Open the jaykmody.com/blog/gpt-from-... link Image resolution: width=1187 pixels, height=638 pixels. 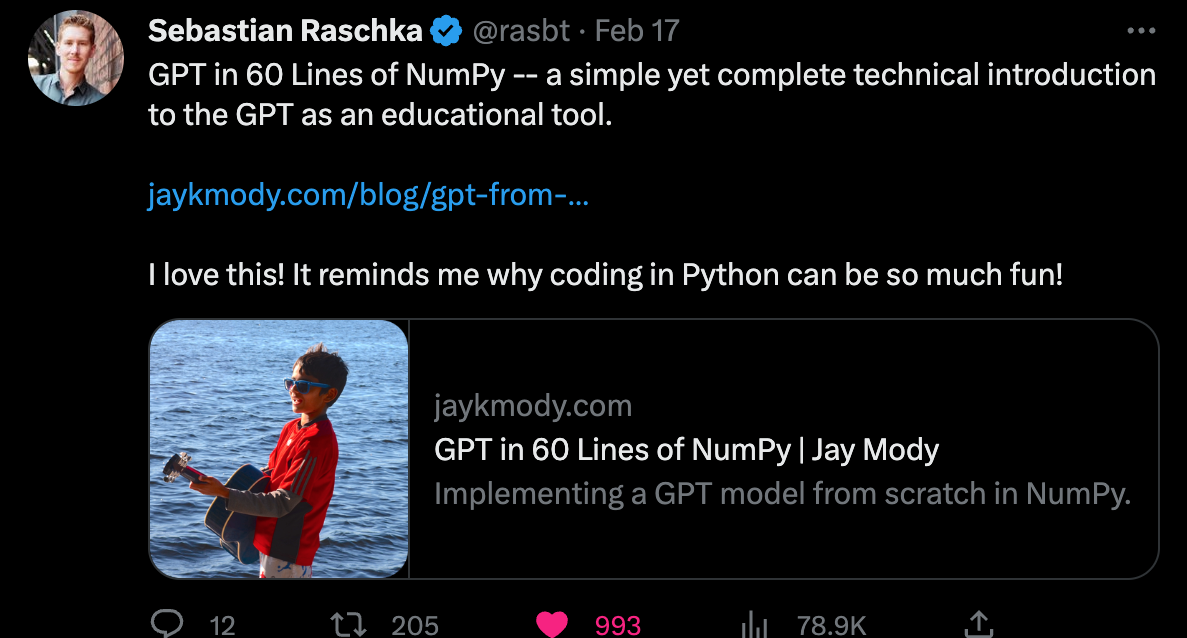[368, 195]
